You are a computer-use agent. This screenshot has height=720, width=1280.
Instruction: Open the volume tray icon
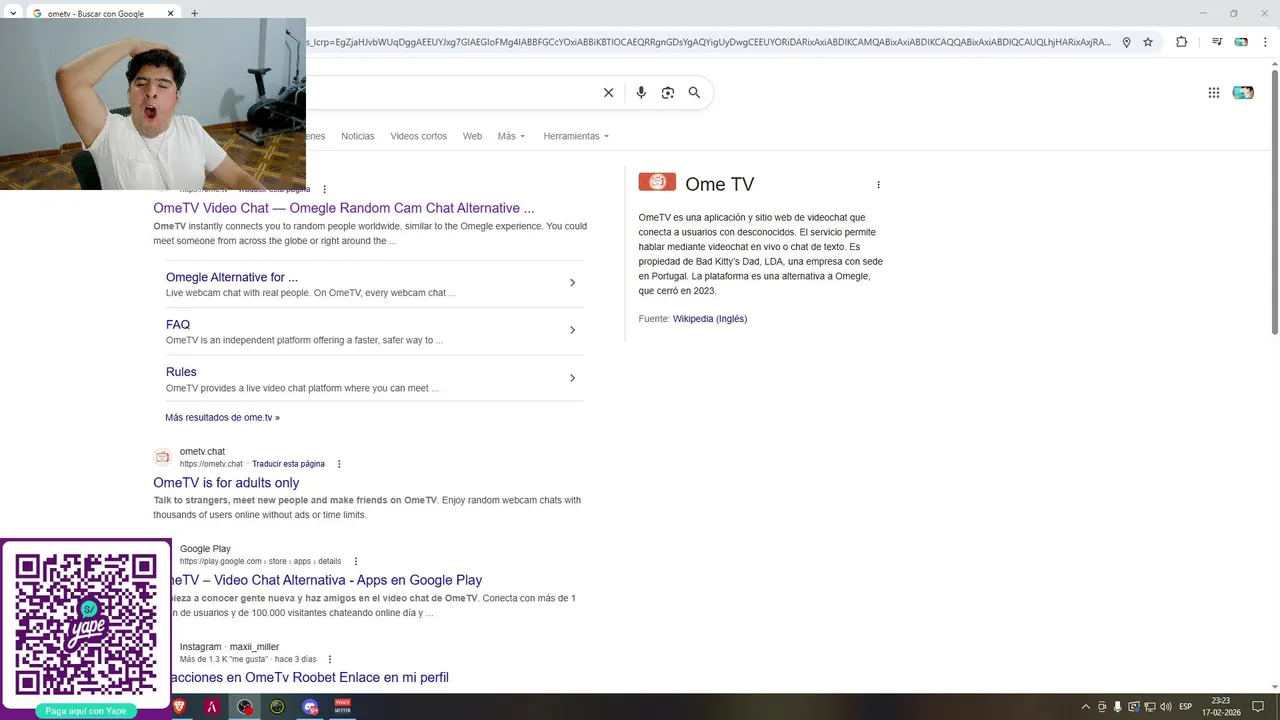[1166, 707]
